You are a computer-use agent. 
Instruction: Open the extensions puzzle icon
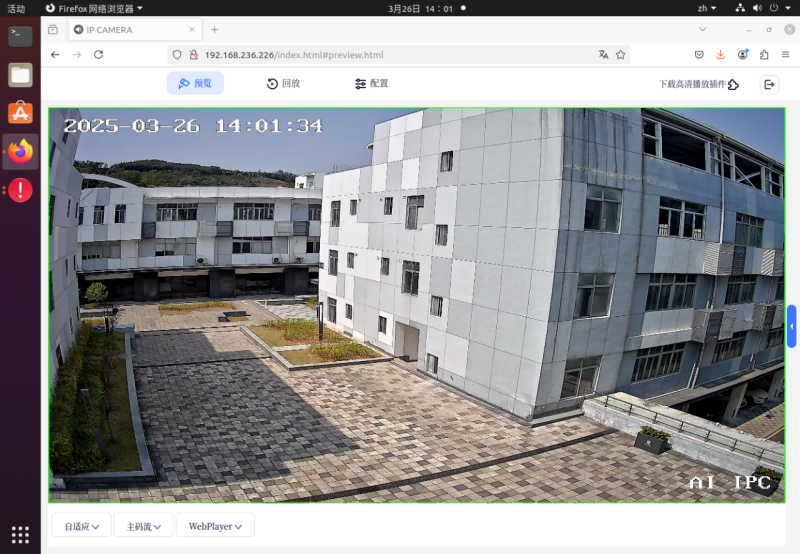(764, 55)
